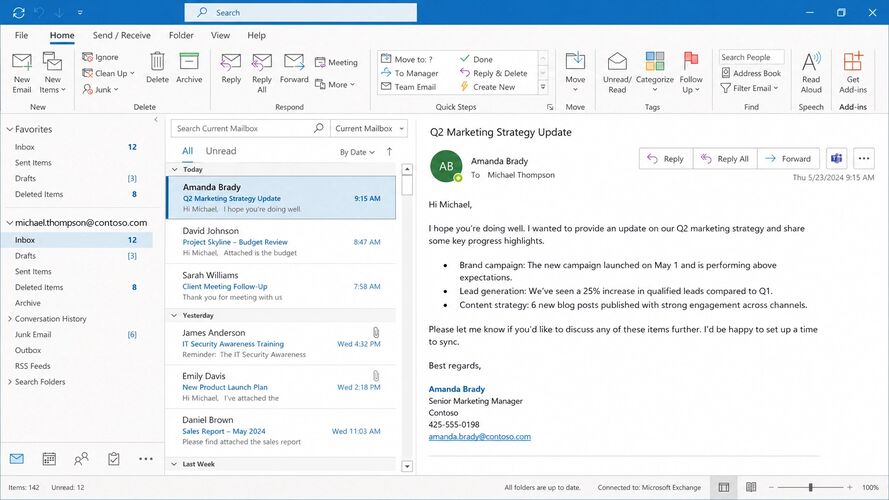Screen dimensions: 889x500
Task: Click amanda.brady@contoso.com email link
Action: (480, 437)
